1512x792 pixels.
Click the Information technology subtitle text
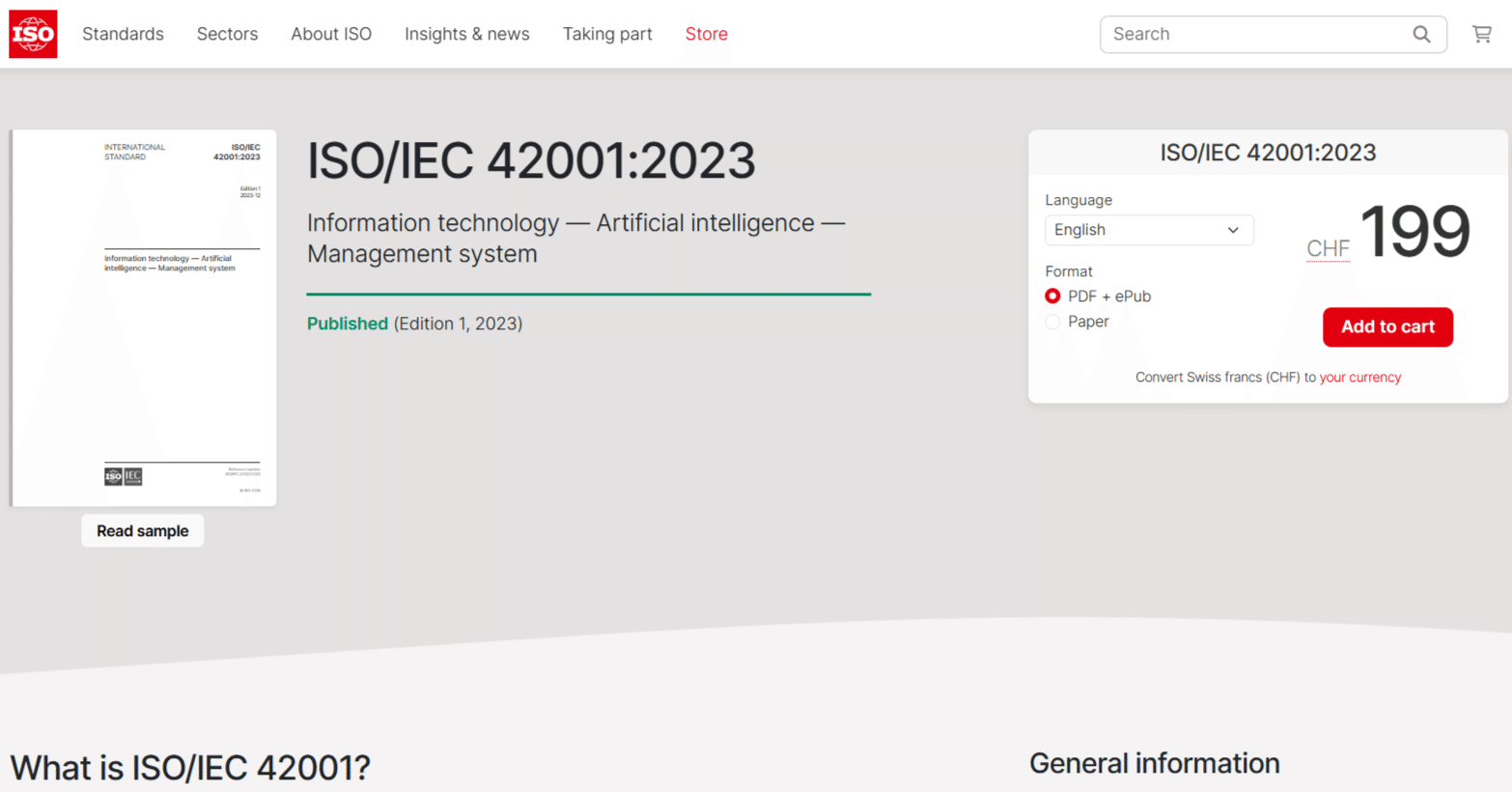[x=576, y=239]
